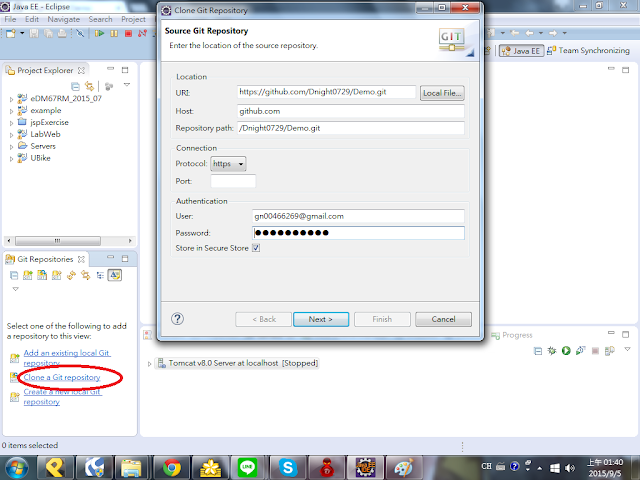Click the Add an existing local Git repository link
This screenshot has width=640, height=480.
pyautogui.click(x=67, y=358)
